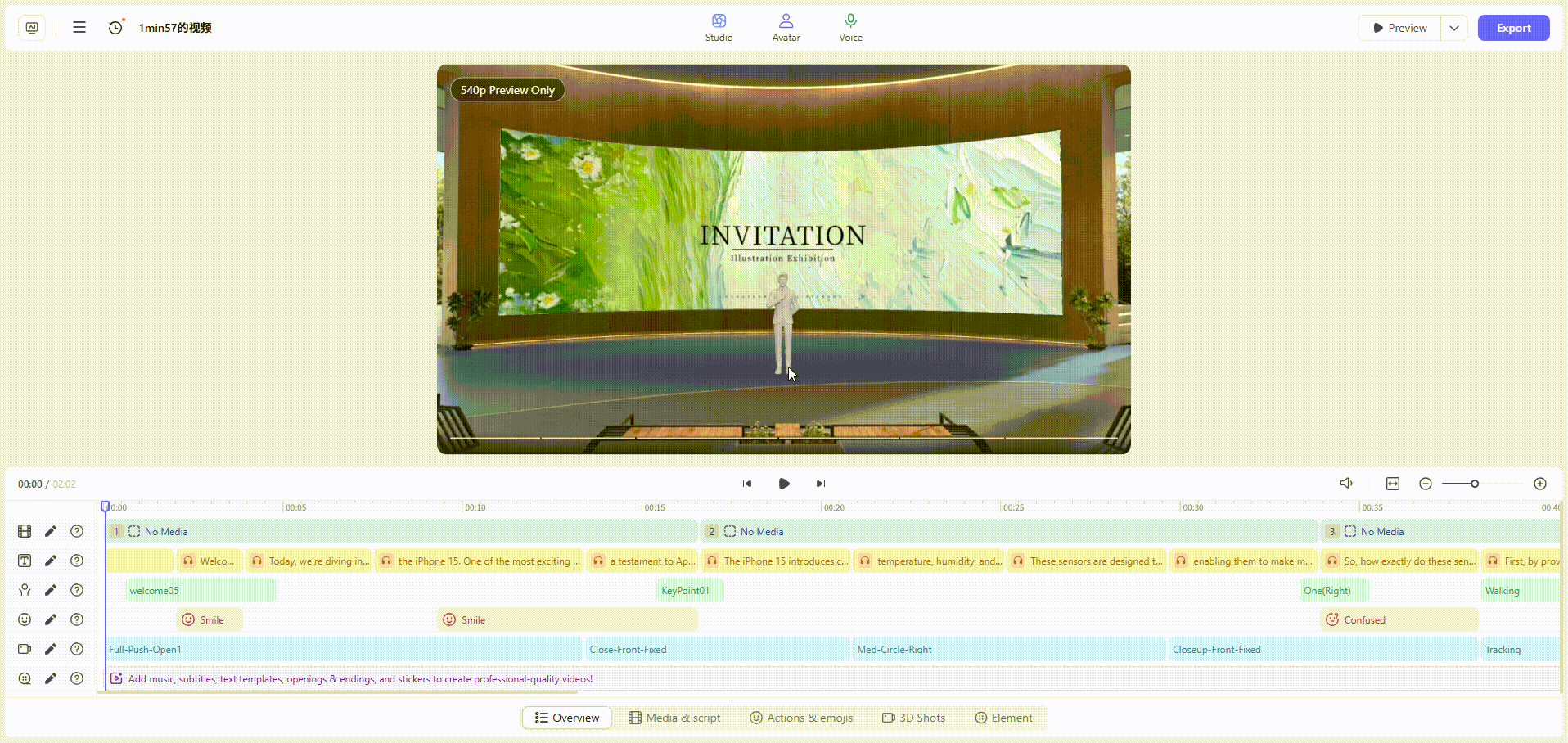Click the Preview button
This screenshot has width=1568, height=743.
1399,28
